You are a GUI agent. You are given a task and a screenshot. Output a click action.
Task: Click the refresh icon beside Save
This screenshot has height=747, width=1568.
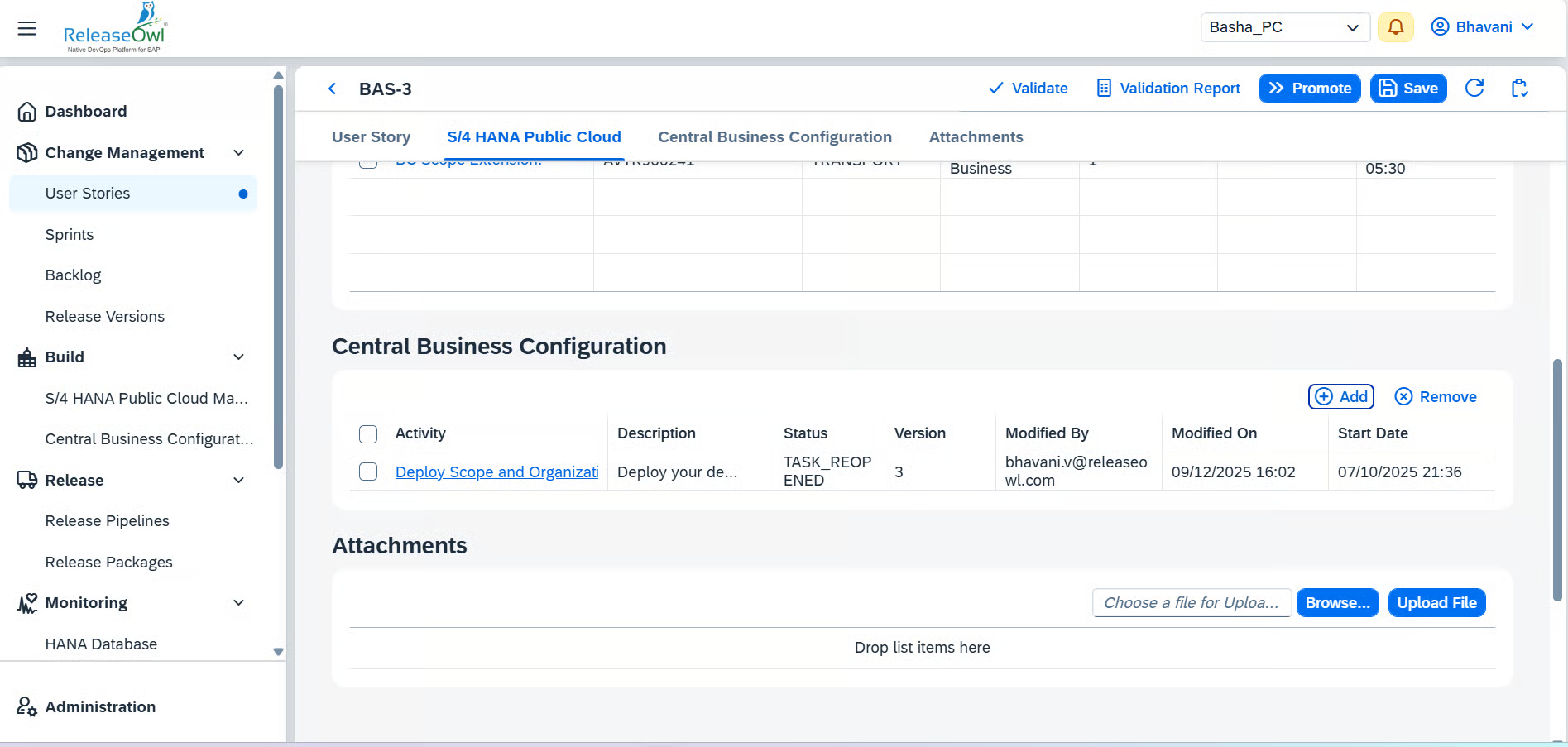[x=1474, y=89]
